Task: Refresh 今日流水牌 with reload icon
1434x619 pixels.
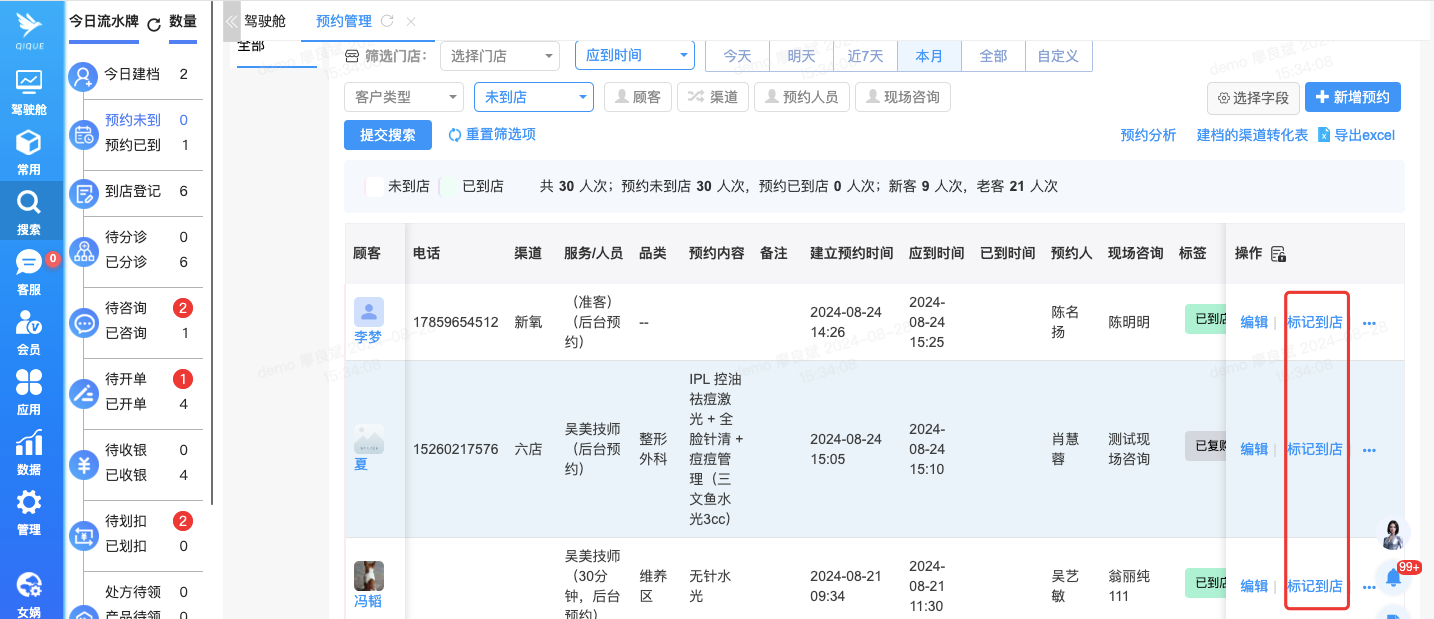Action: point(154,24)
